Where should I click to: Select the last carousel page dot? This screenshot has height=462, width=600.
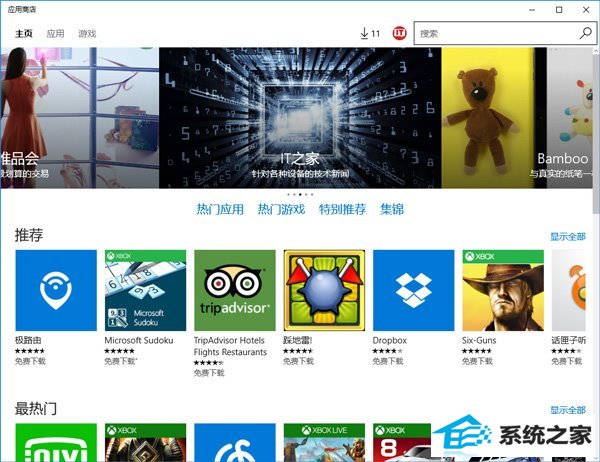[x=312, y=194]
